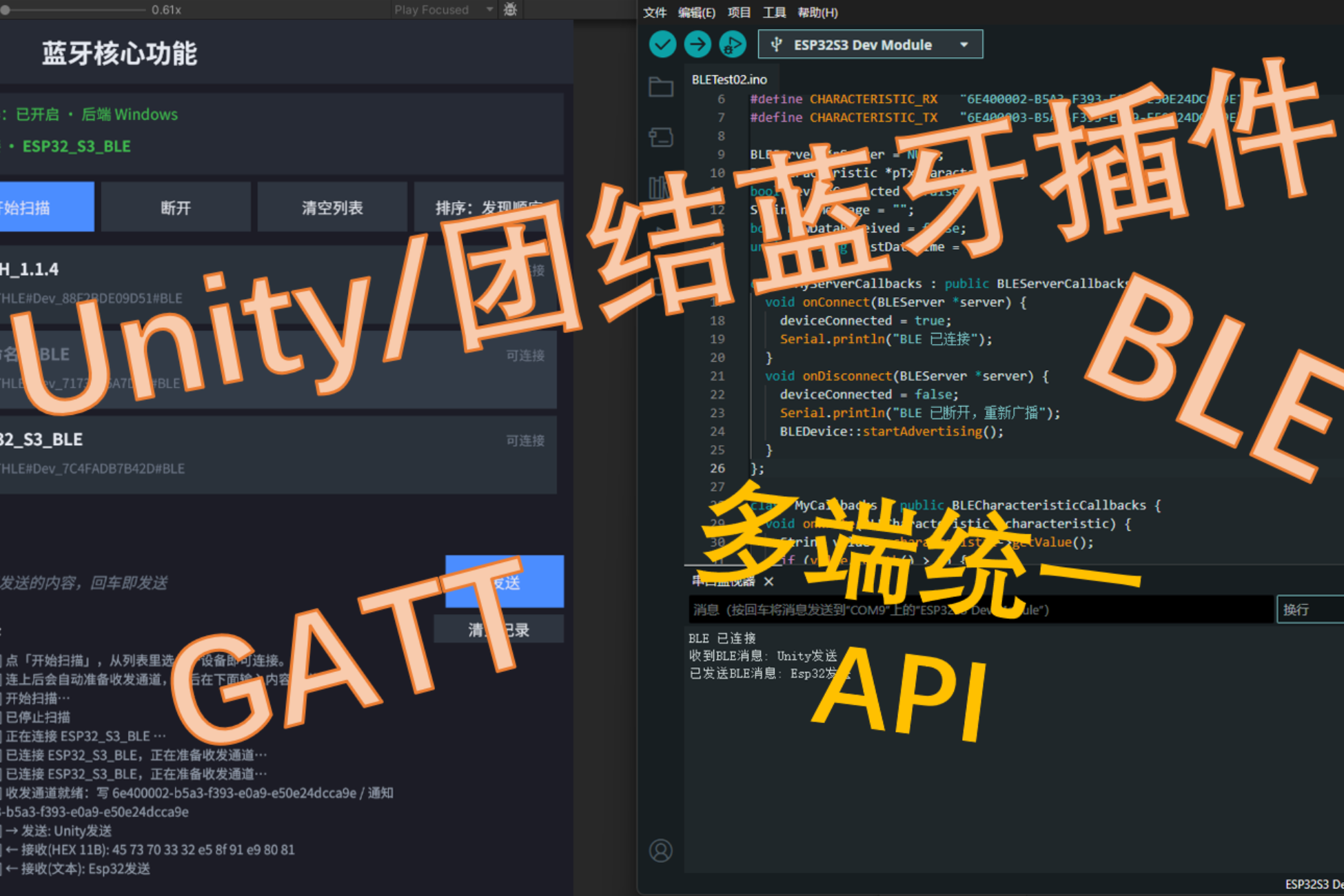Click the 已开启 后端 Windows status text
The image size is (1344, 896).
point(96,114)
